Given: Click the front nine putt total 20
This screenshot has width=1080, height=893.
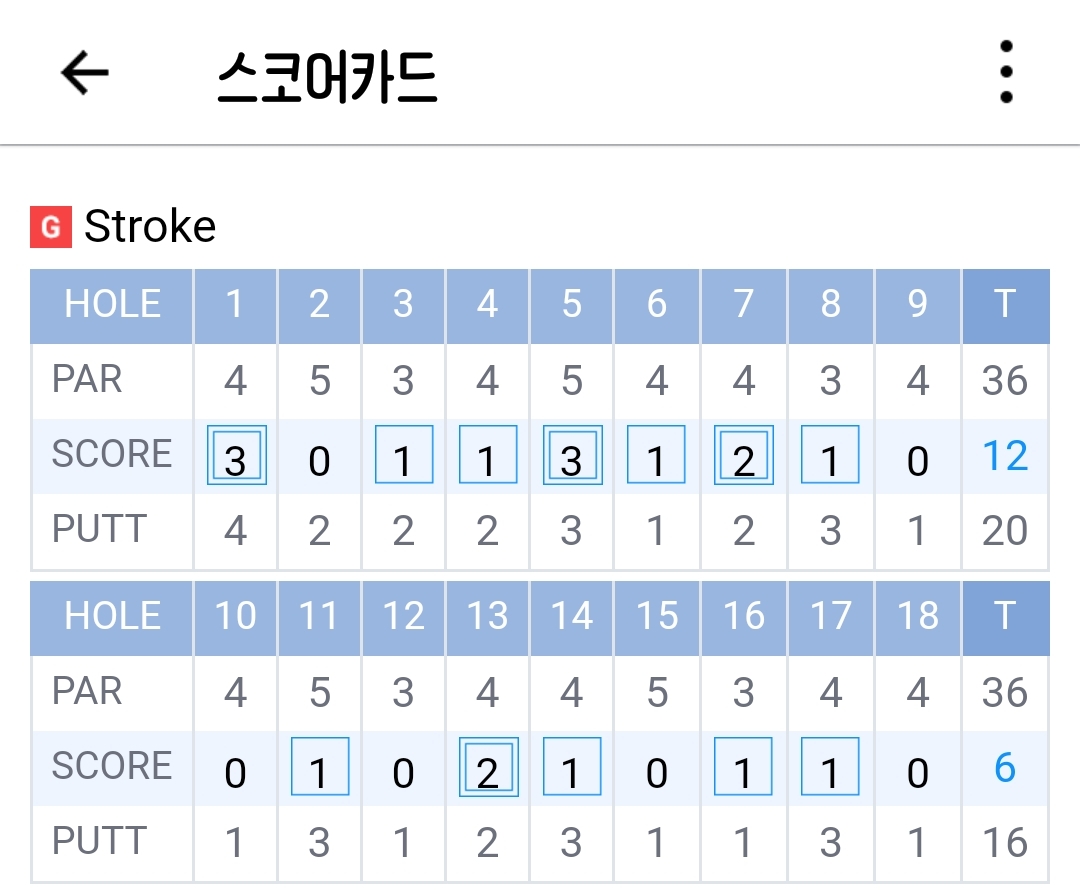Looking at the screenshot, I should point(1005,531).
